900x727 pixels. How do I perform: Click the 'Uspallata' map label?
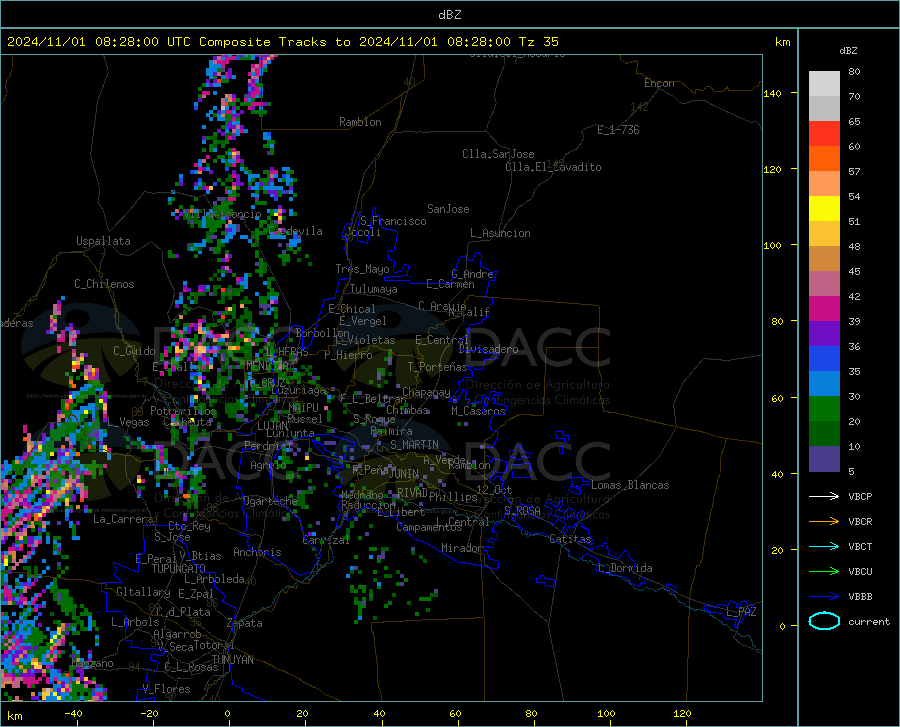click(x=103, y=242)
